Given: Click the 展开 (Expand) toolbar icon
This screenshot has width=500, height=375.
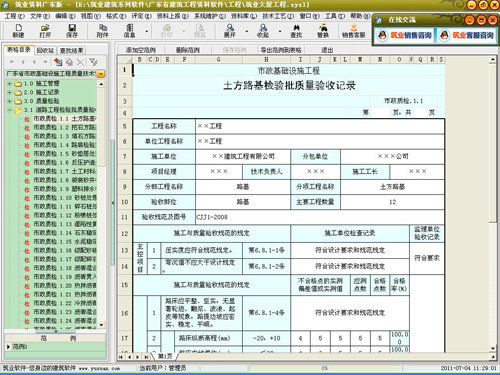Looking at the screenshot, I should pos(230,31).
